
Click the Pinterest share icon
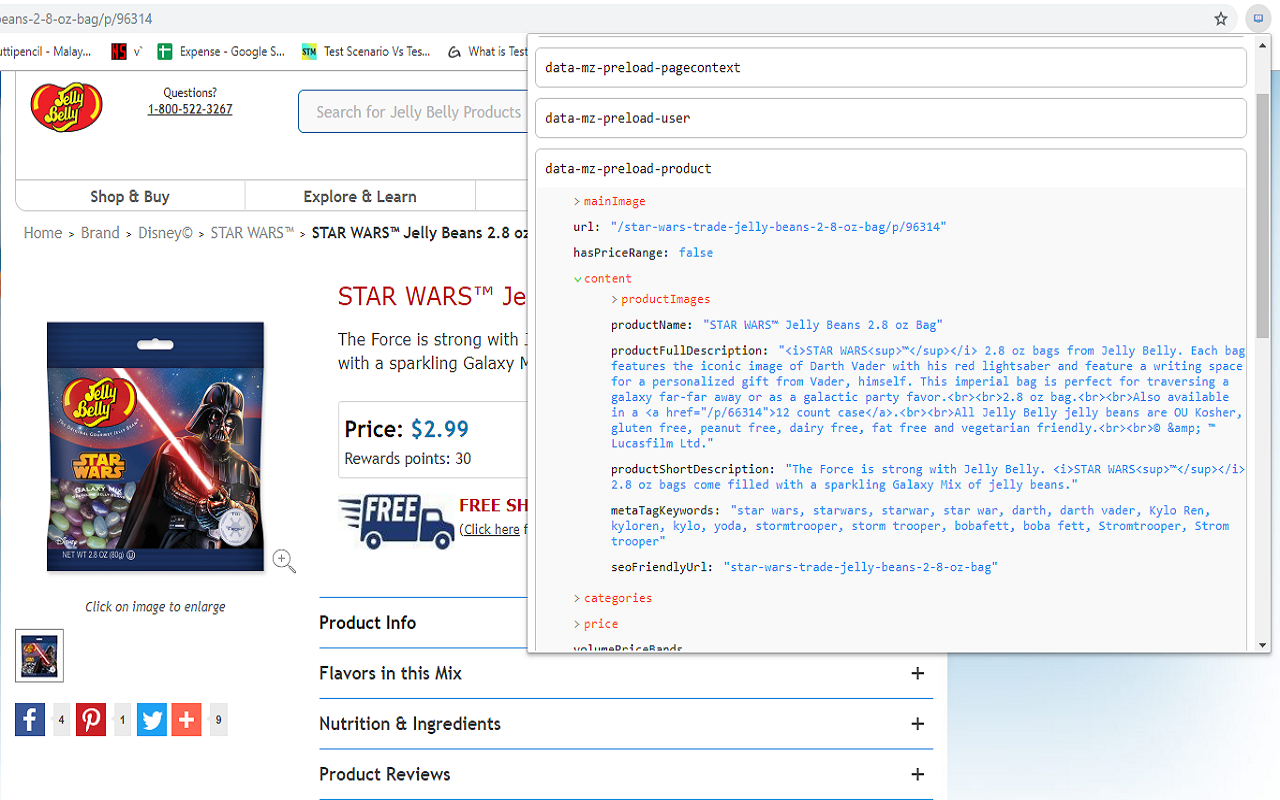91,719
